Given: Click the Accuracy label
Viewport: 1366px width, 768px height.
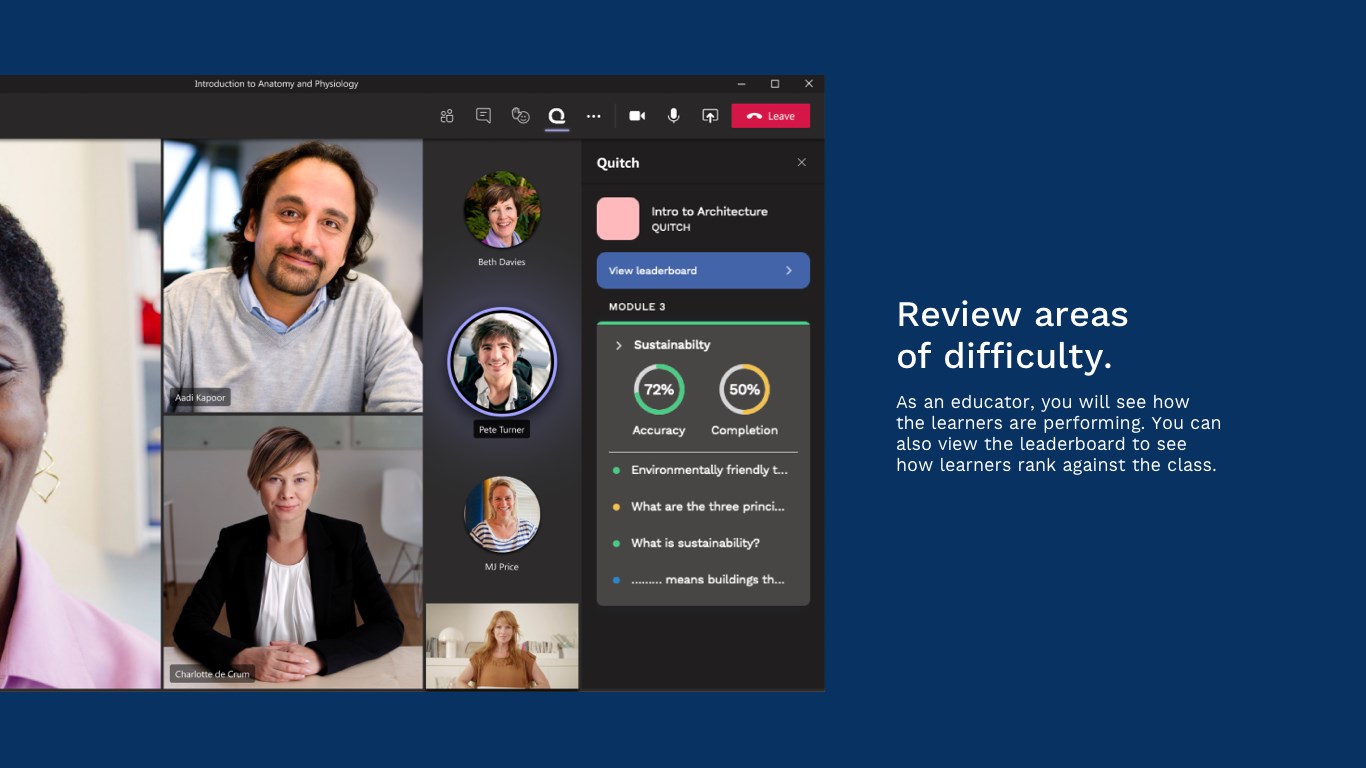Looking at the screenshot, I should pos(659,431).
